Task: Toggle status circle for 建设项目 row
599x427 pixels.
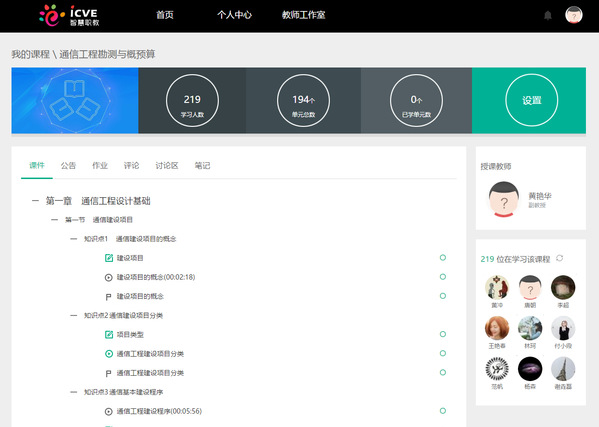Action: [443, 257]
